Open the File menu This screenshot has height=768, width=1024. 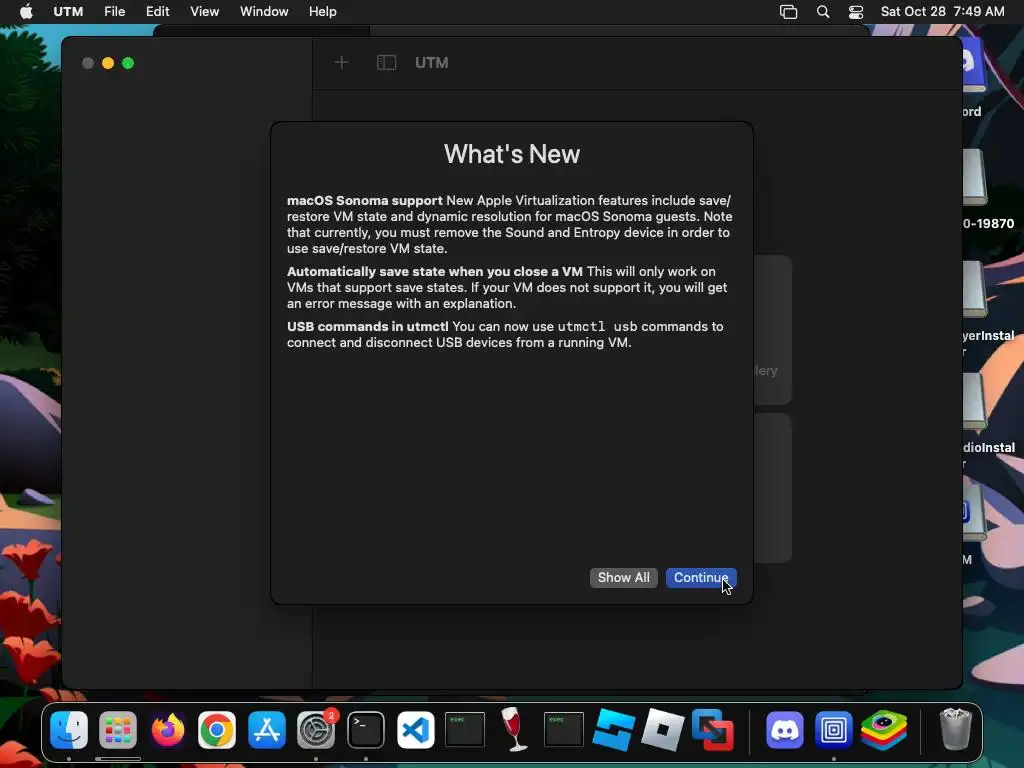(x=114, y=12)
